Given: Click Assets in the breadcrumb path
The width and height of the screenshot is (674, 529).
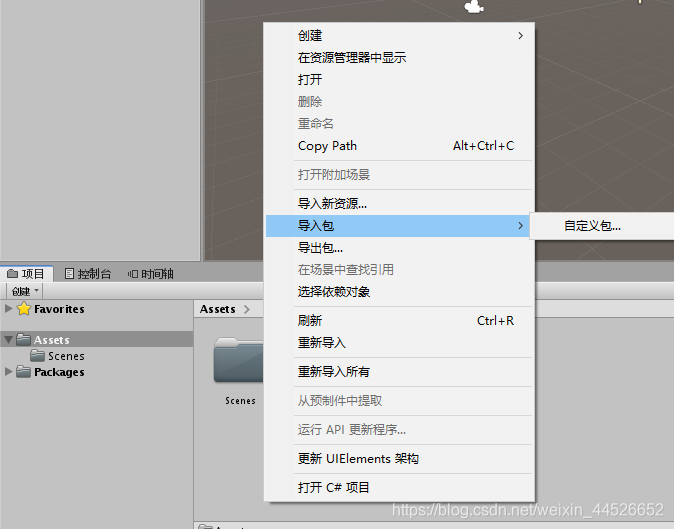Looking at the screenshot, I should click(218, 309).
